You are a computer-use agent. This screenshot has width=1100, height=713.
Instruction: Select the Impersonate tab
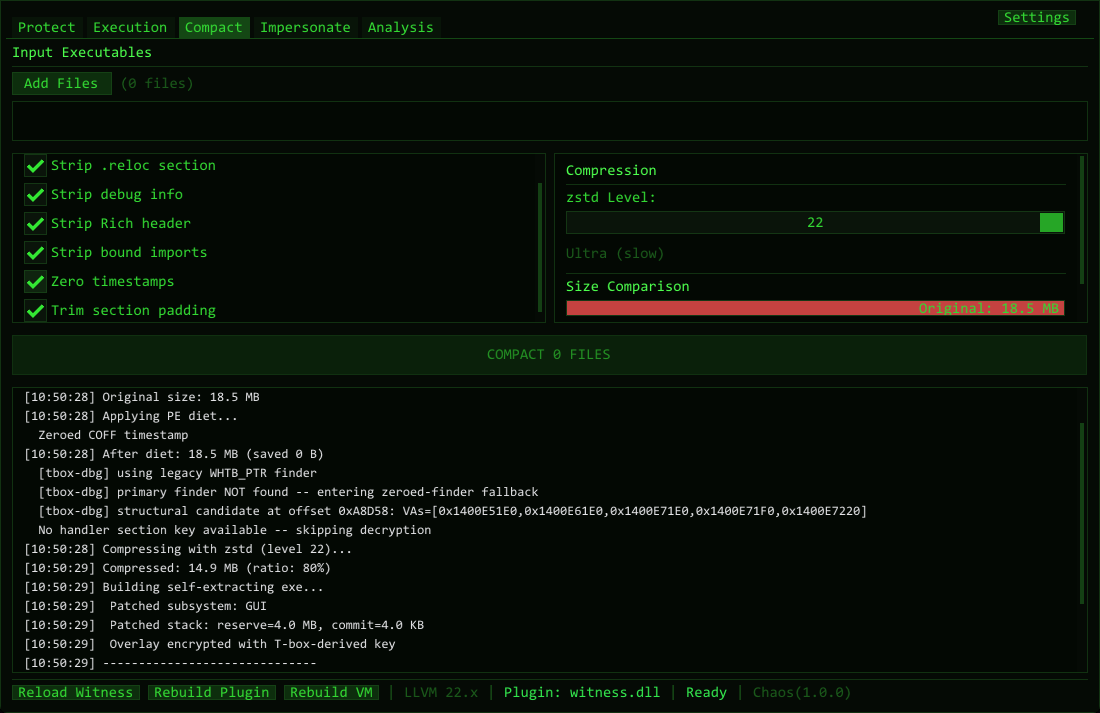pyautogui.click(x=305, y=27)
